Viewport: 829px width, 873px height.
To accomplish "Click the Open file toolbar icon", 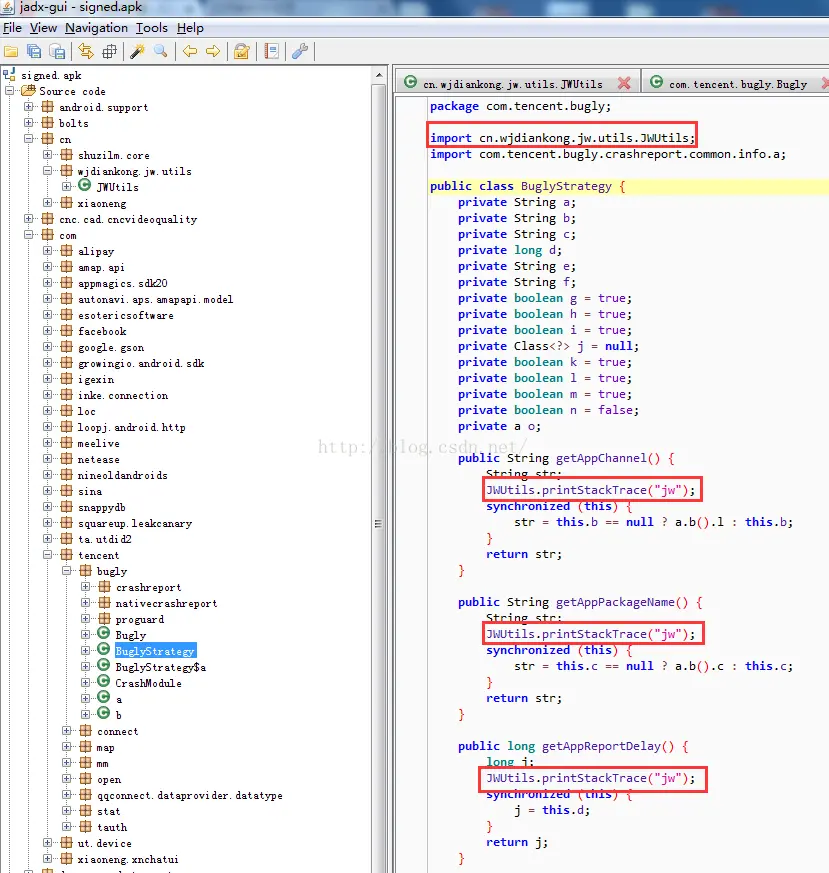I will click(x=11, y=52).
